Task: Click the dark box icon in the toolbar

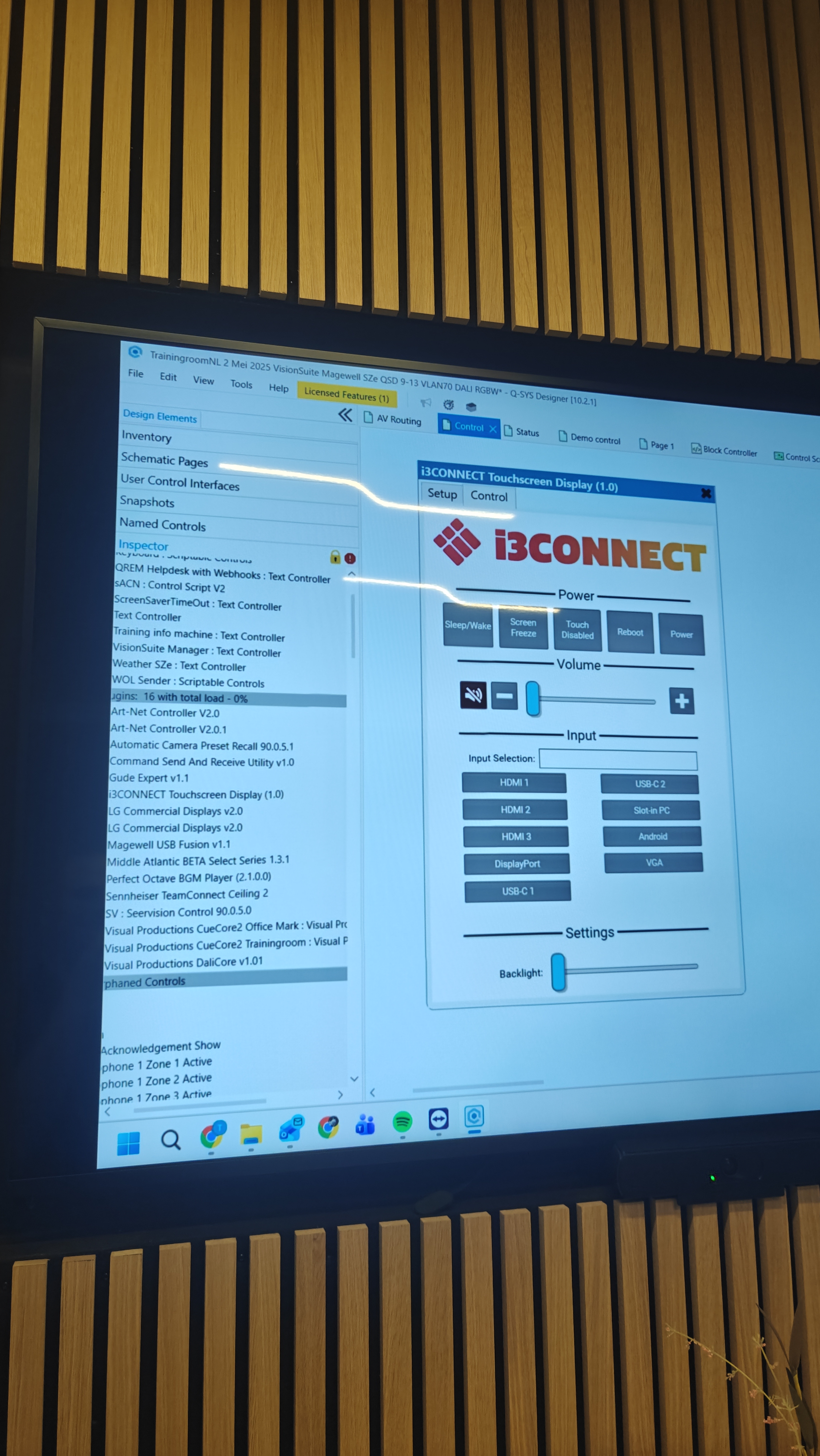Action: coord(470,407)
